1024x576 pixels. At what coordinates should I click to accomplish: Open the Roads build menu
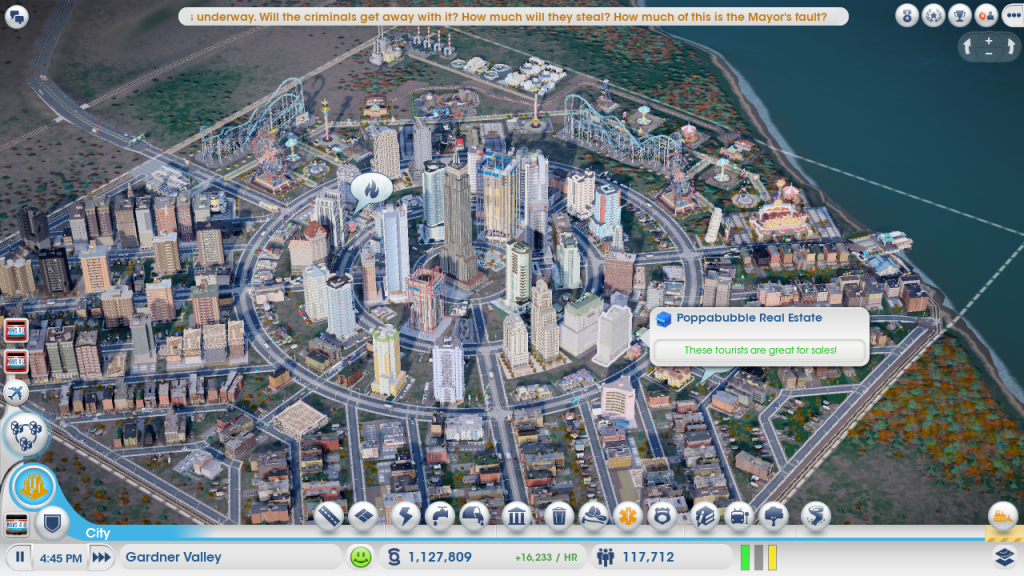pyautogui.click(x=328, y=517)
